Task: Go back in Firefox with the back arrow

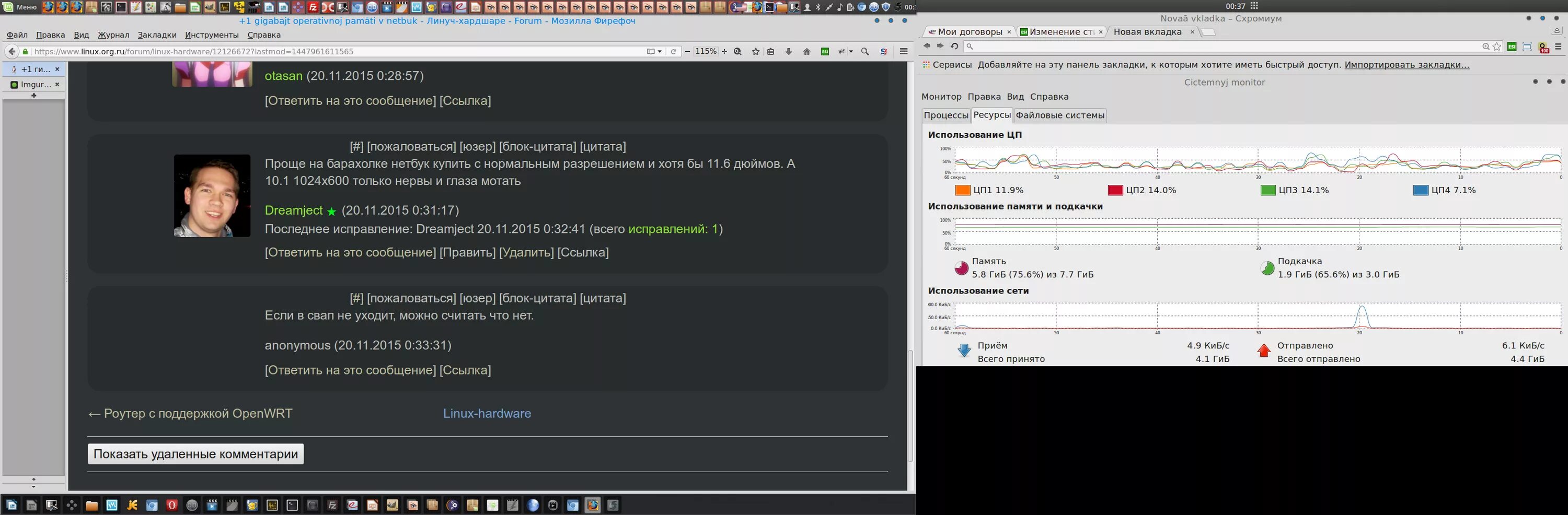Action: [11, 52]
